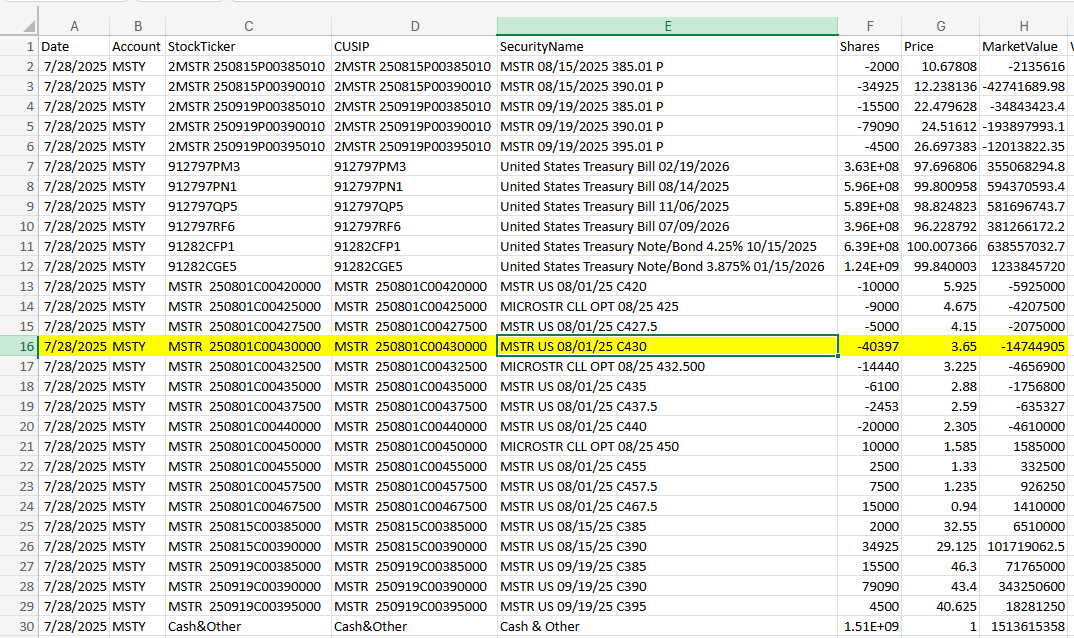The width and height of the screenshot is (1074, 638).
Task: Click highlighted cell 'MSTR US 08/01/25 C430'
Action: [x=668, y=346]
